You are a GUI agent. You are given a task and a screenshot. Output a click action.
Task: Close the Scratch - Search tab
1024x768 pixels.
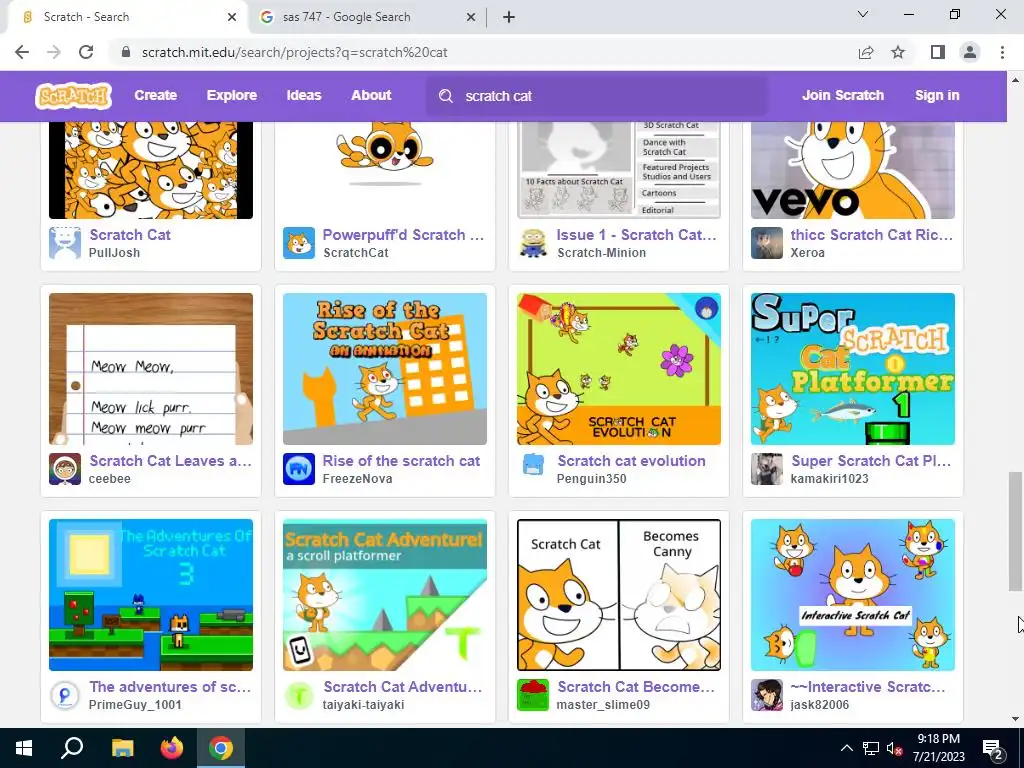(x=232, y=17)
